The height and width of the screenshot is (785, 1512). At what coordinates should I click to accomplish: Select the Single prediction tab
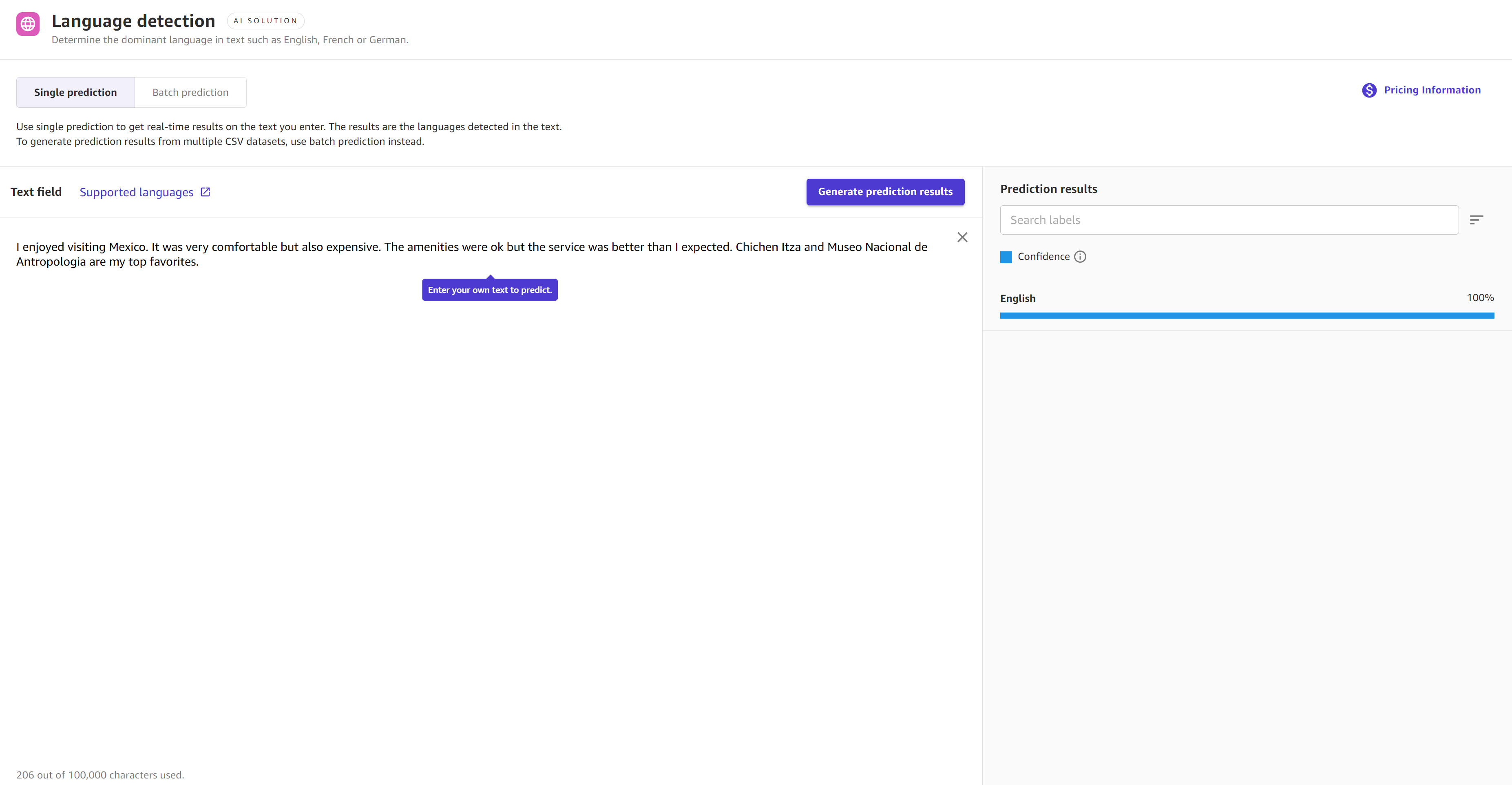click(76, 92)
